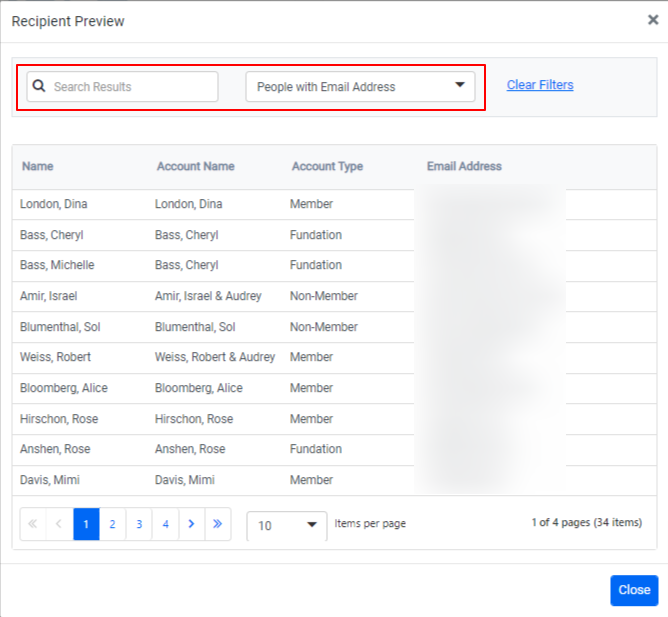Screen dimensions: 668x617
Task: Open the People with Email Address dropdown
Action: (x=360, y=86)
